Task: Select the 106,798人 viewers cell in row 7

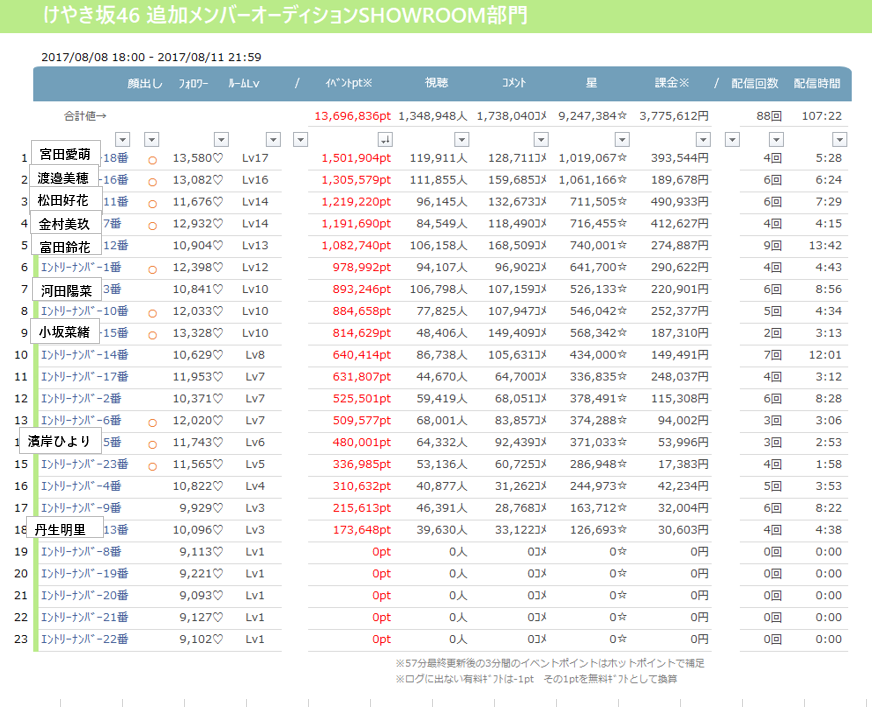Action: tap(438, 289)
